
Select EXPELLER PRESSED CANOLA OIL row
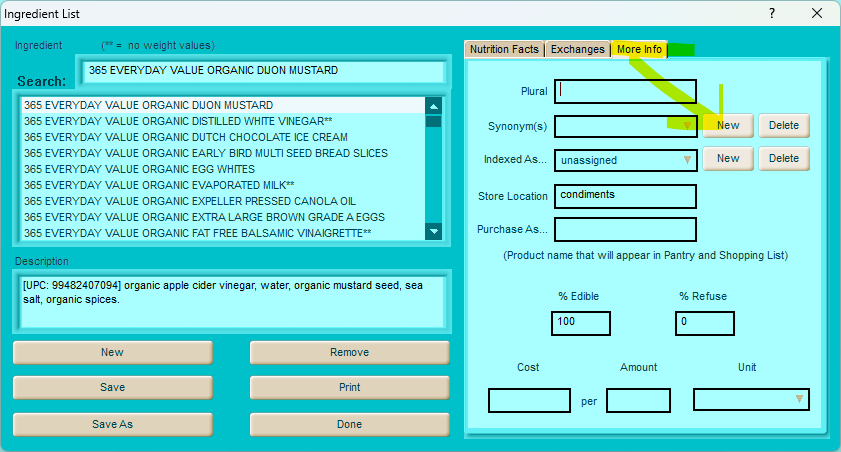pos(223,202)
